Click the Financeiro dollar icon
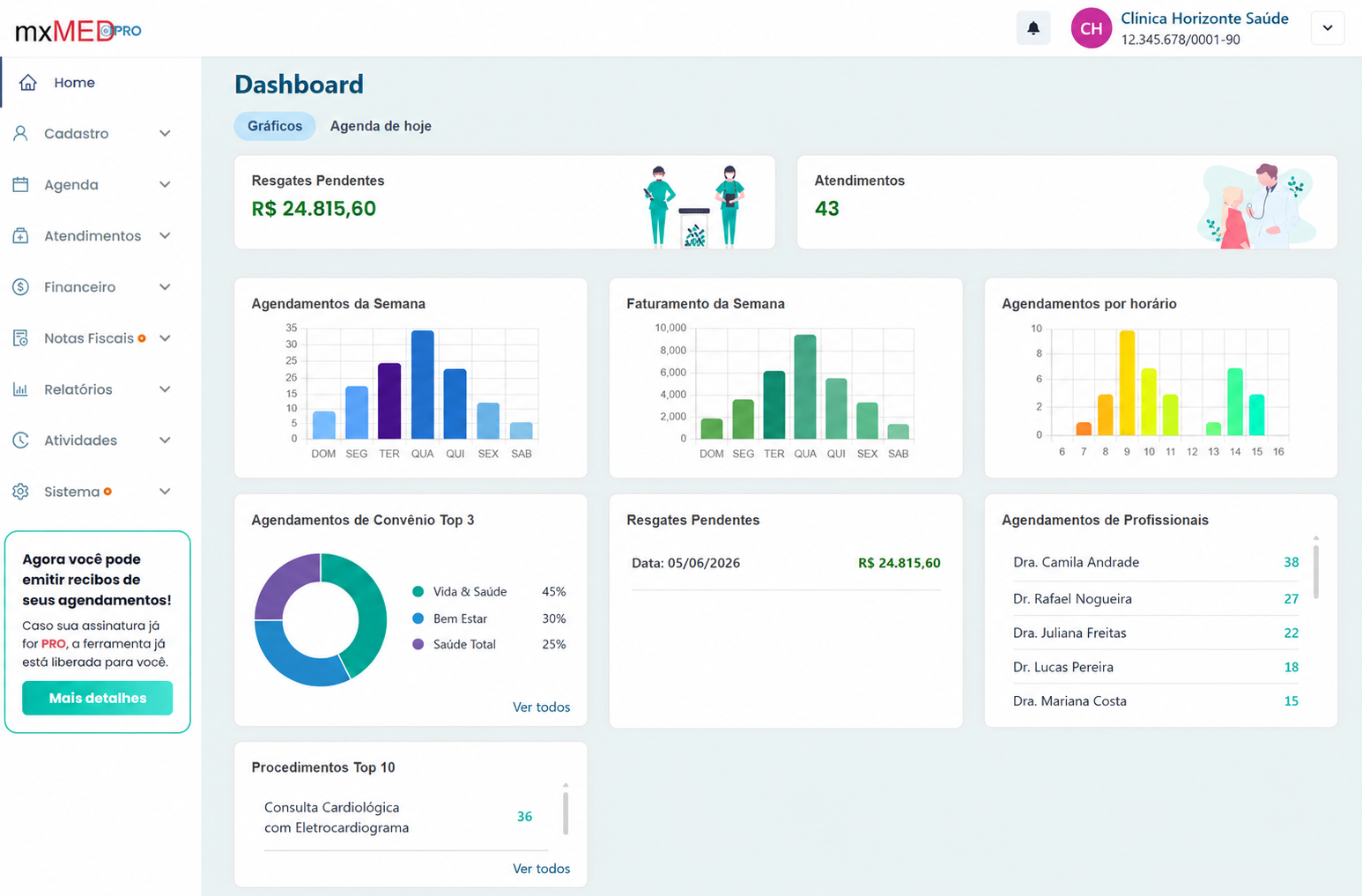 click(x=21, y=287)
